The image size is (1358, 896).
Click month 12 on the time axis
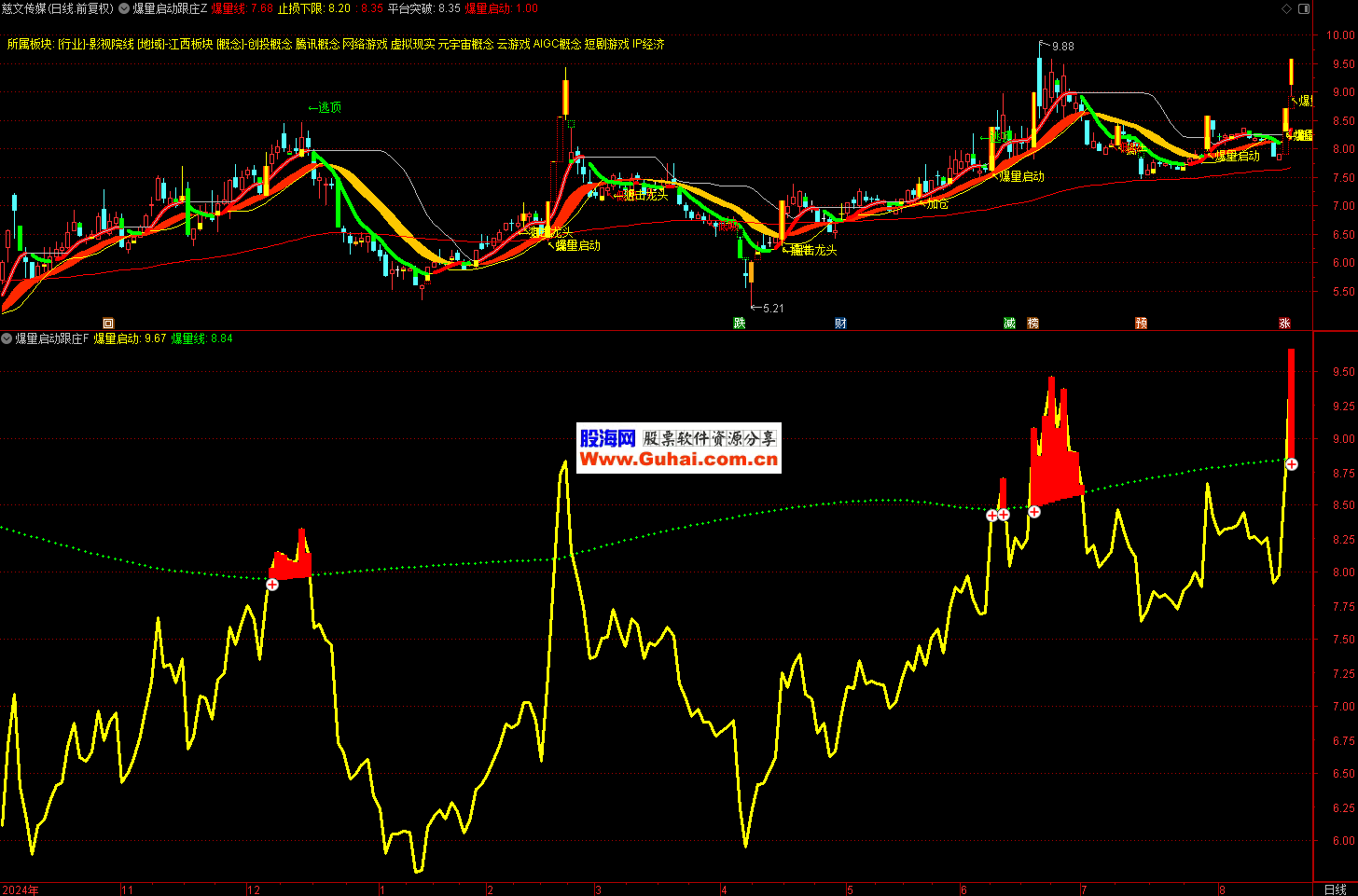(x=254, y=890)
